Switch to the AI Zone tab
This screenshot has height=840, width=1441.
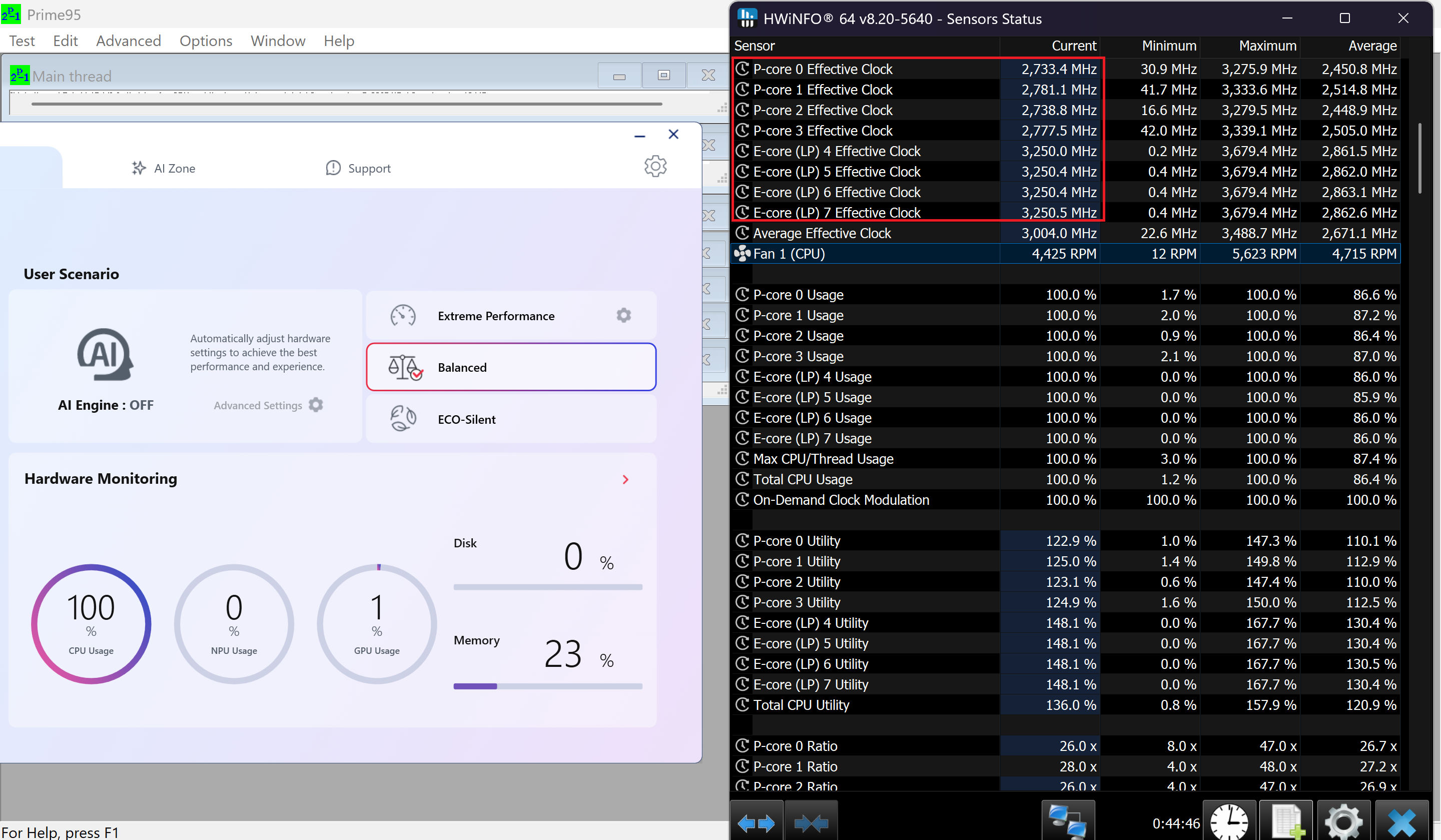point(164,168)
